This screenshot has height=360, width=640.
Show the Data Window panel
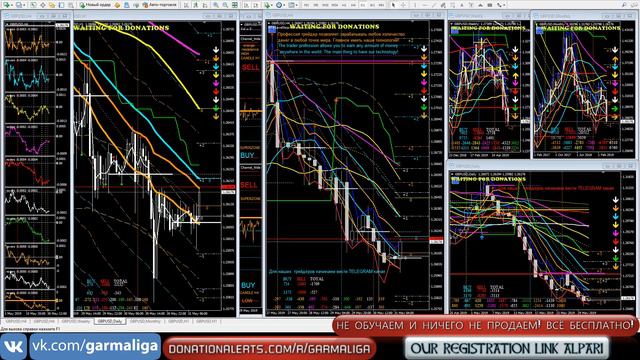[x=42, y=5]
